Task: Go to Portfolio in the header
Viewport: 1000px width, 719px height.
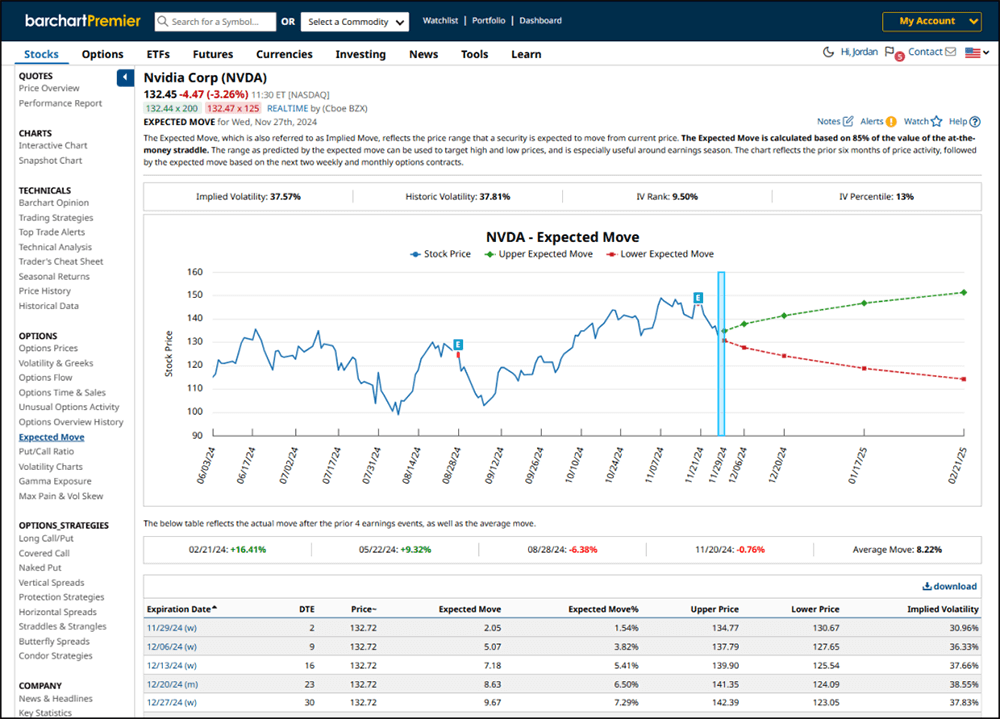Action: tap(489, 20)
